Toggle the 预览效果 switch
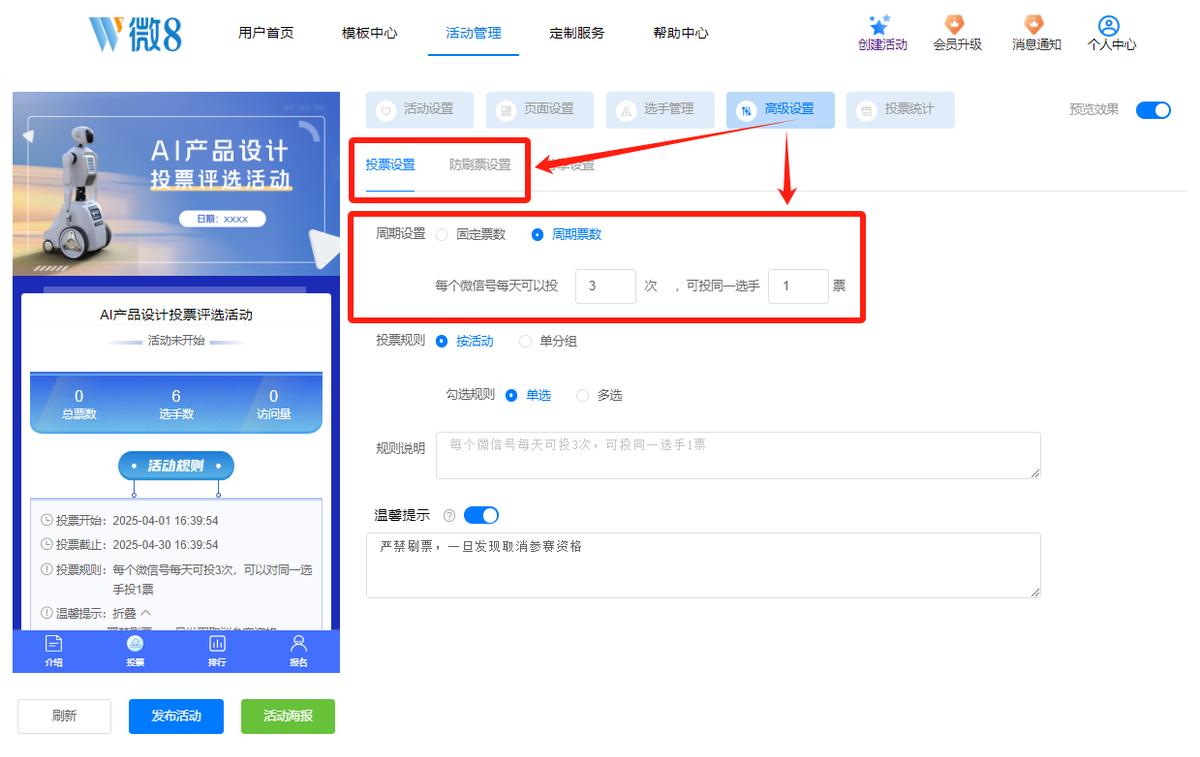This screenshot has height=757, width=1200. coord(1153,110)
